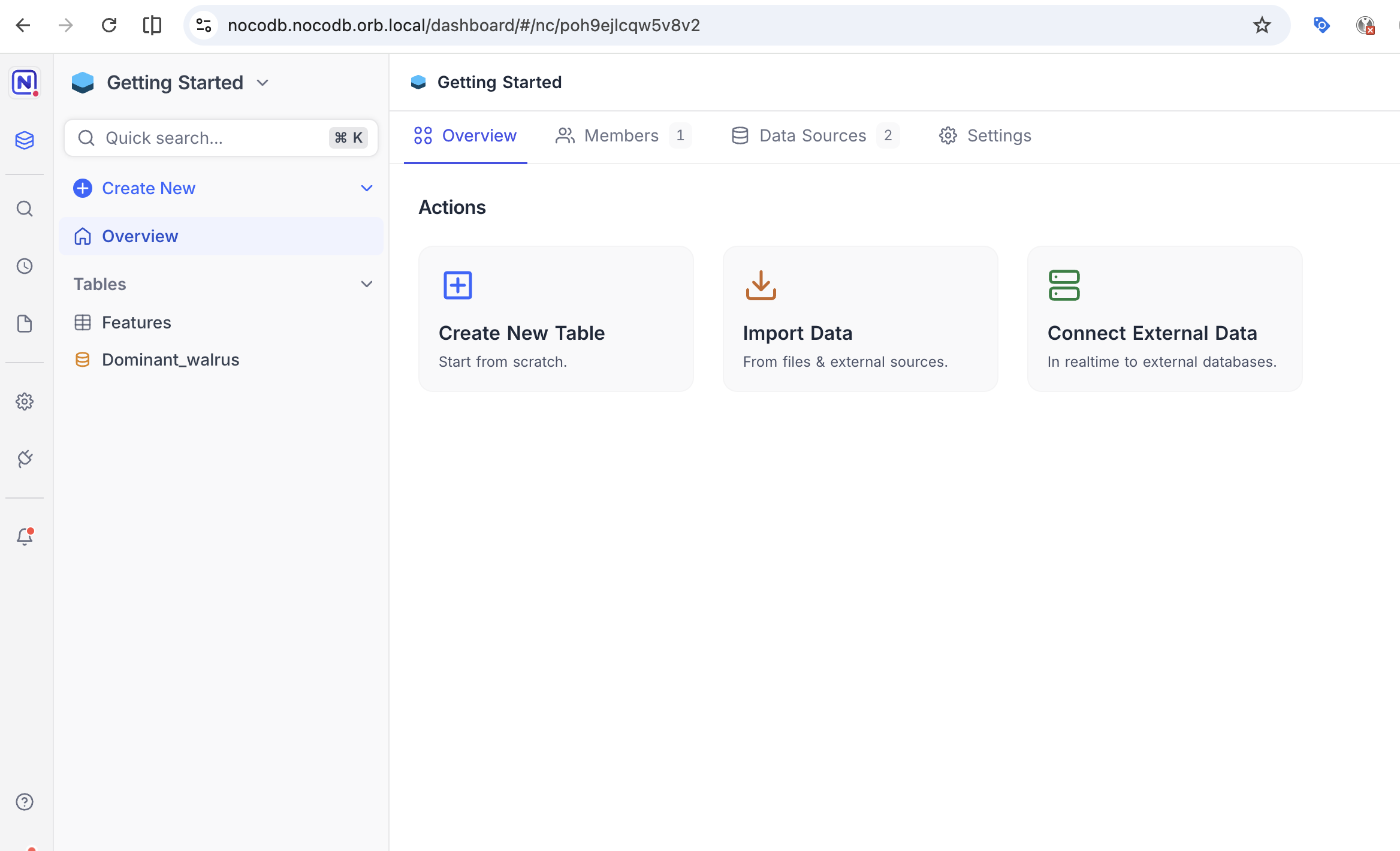
Task: Click the NocoDB logo icon
Action: [x=25, y=82]
